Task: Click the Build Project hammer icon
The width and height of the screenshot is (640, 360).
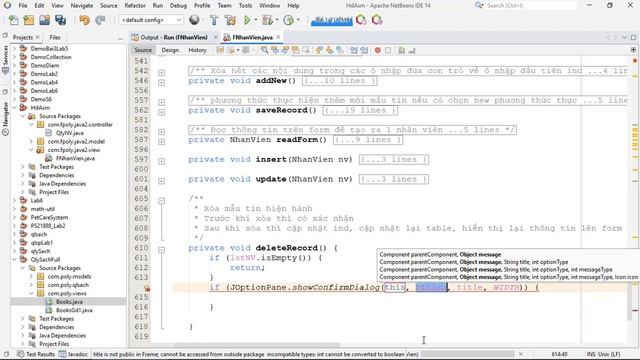Action: click(x=213, y=20)
